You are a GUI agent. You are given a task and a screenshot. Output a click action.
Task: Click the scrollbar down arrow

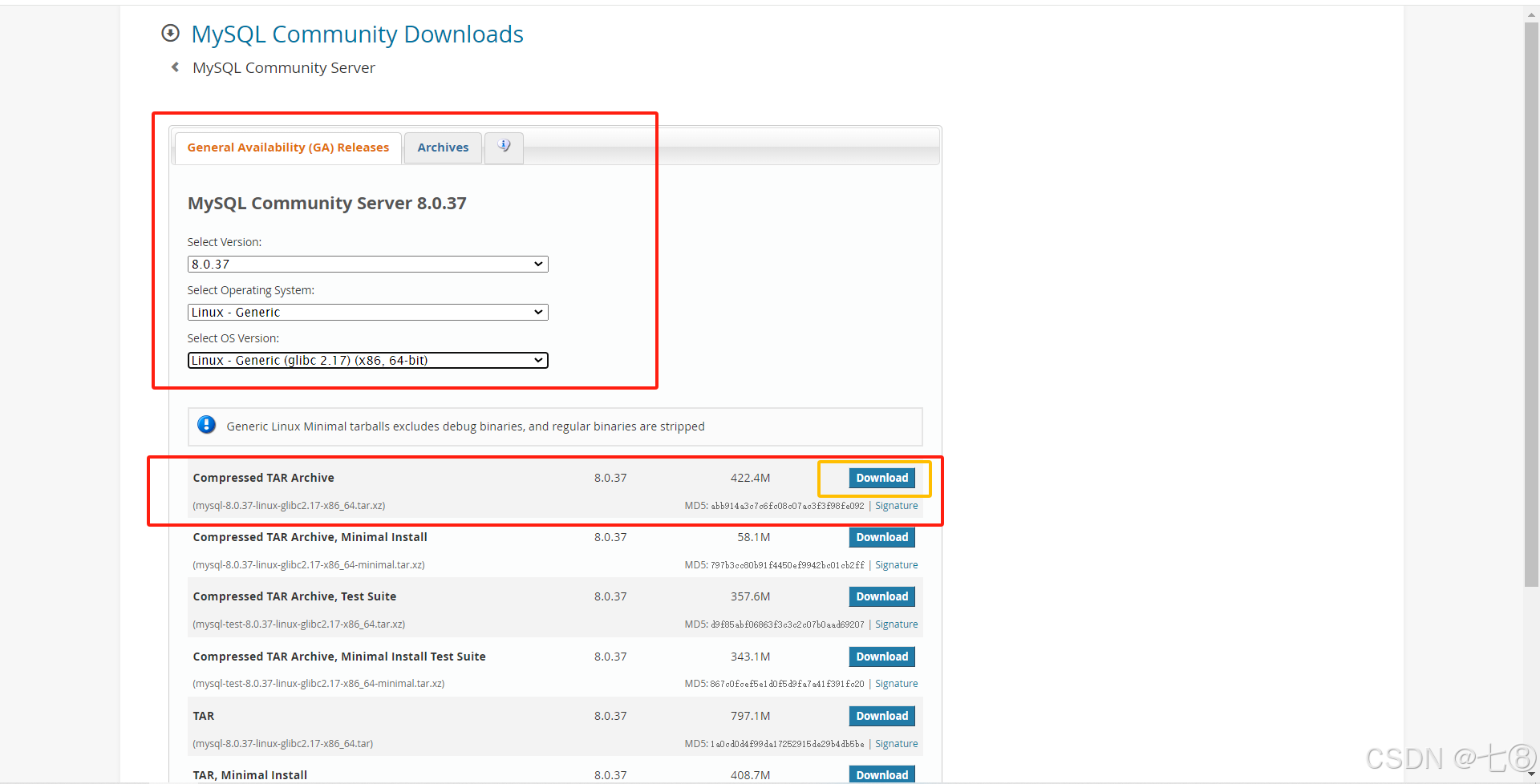pyautogui.click(x=1531, y=774)
